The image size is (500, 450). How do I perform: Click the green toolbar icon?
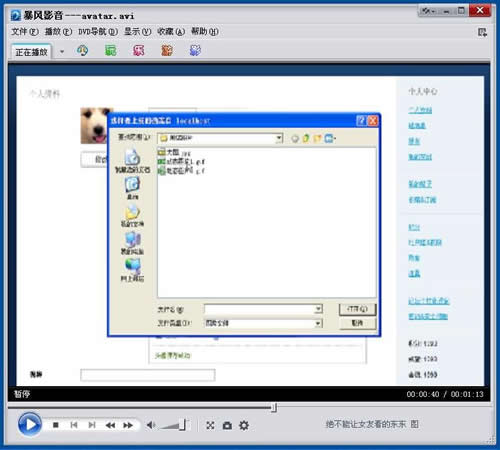pyautogui.click(x=111, y=51)
